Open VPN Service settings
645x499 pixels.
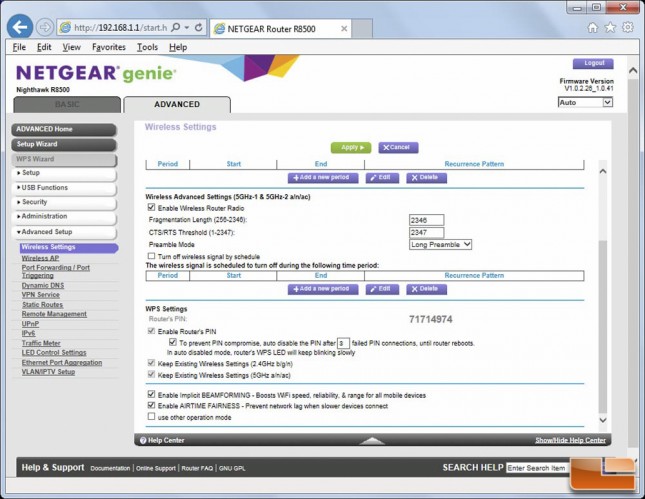pyautogui.click(x=40, y=295)
